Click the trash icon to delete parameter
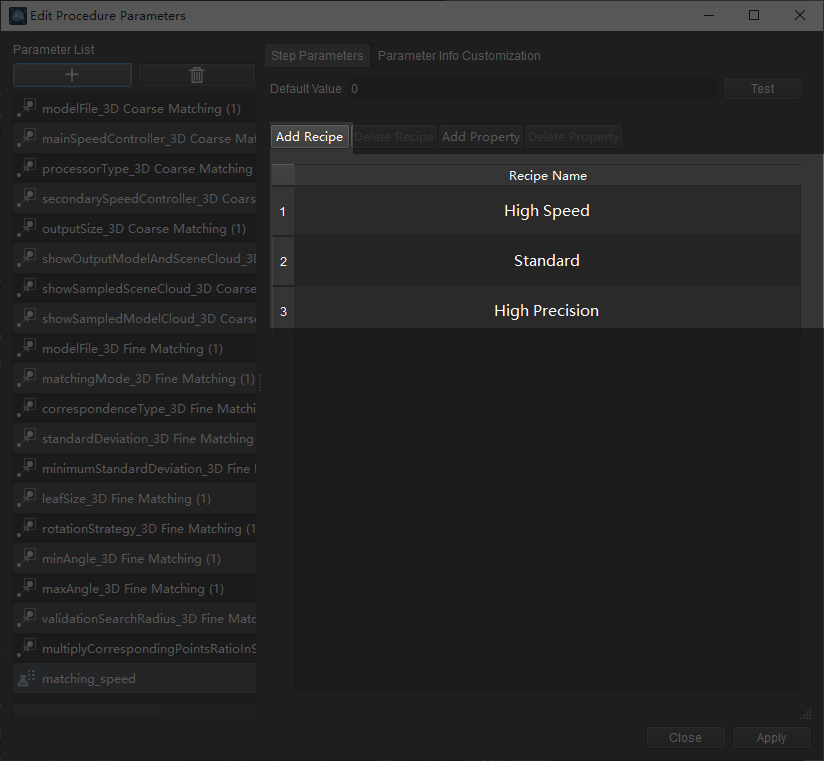Image resolution: width=824 pixels, height=761 pixels. point(197,75)
